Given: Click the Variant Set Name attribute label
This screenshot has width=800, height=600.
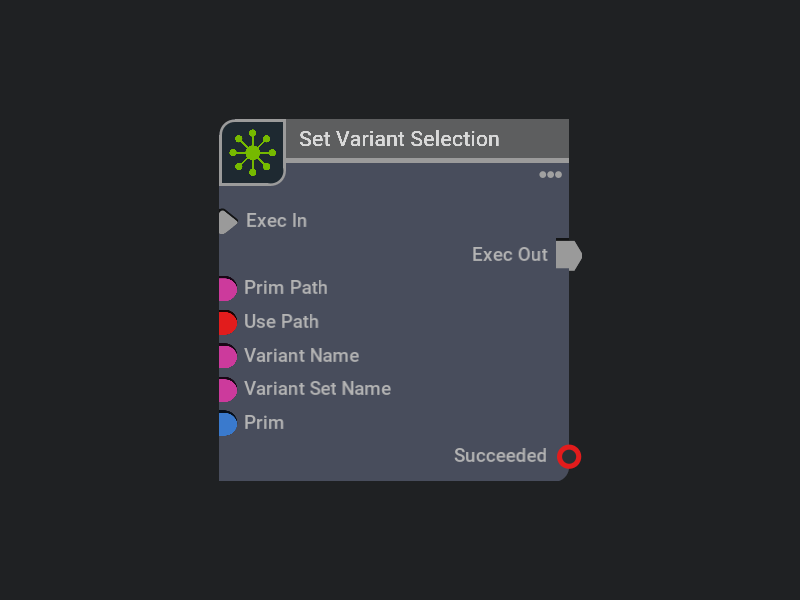Looking at the screenshot, I should pos(317,389).
